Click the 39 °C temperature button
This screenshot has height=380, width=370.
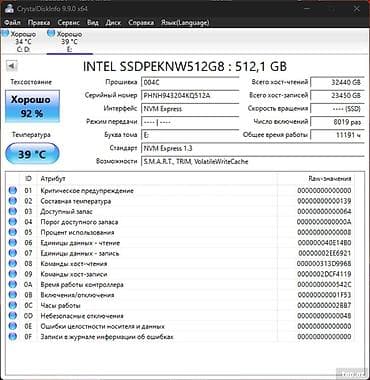(x=32, y=154)
